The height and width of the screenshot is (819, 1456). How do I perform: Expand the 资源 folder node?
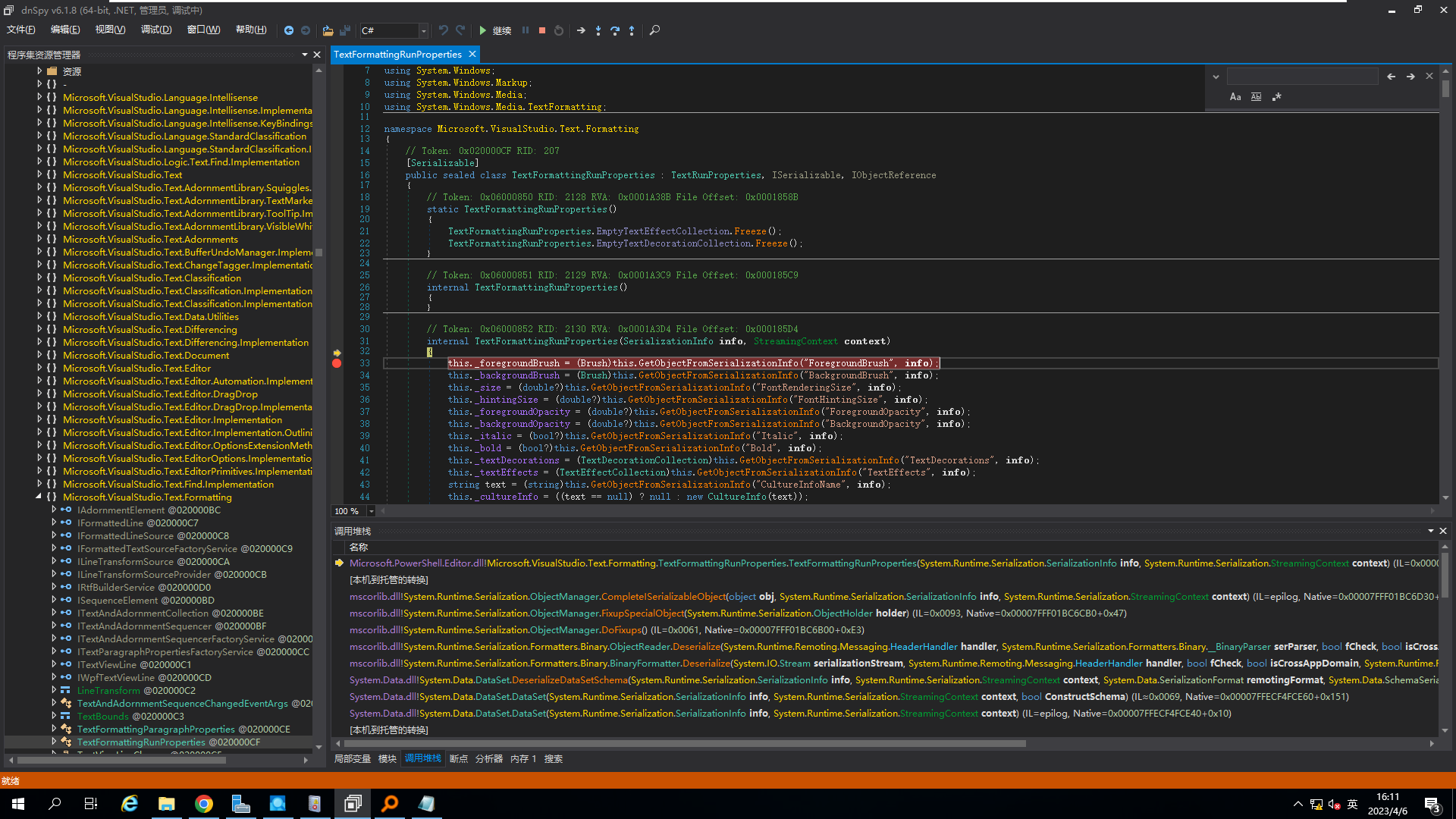(x=39, y=71)
